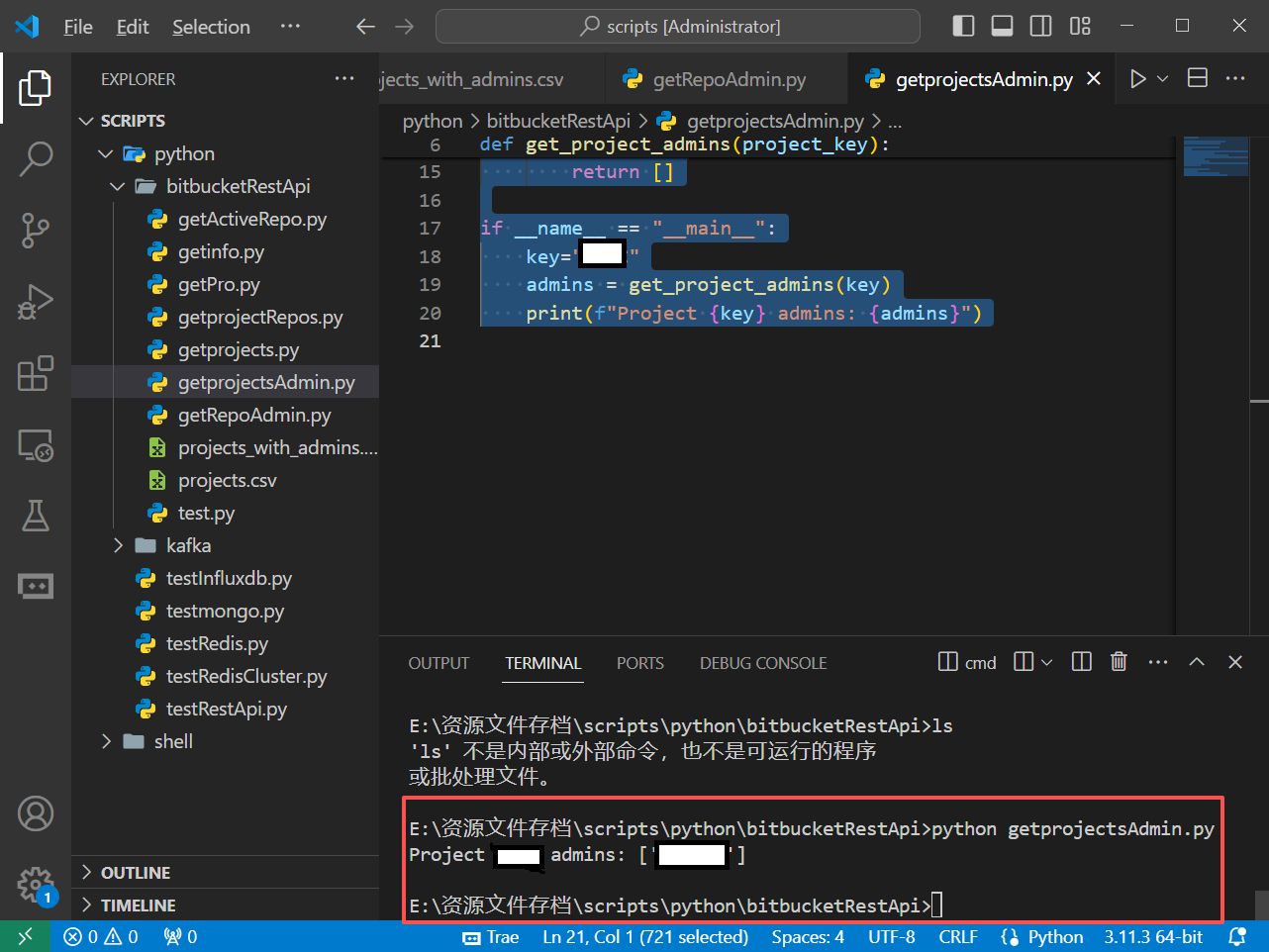Open Run and Debug view
Viewport: 1269px width, 952px height.
coord(36,301)
